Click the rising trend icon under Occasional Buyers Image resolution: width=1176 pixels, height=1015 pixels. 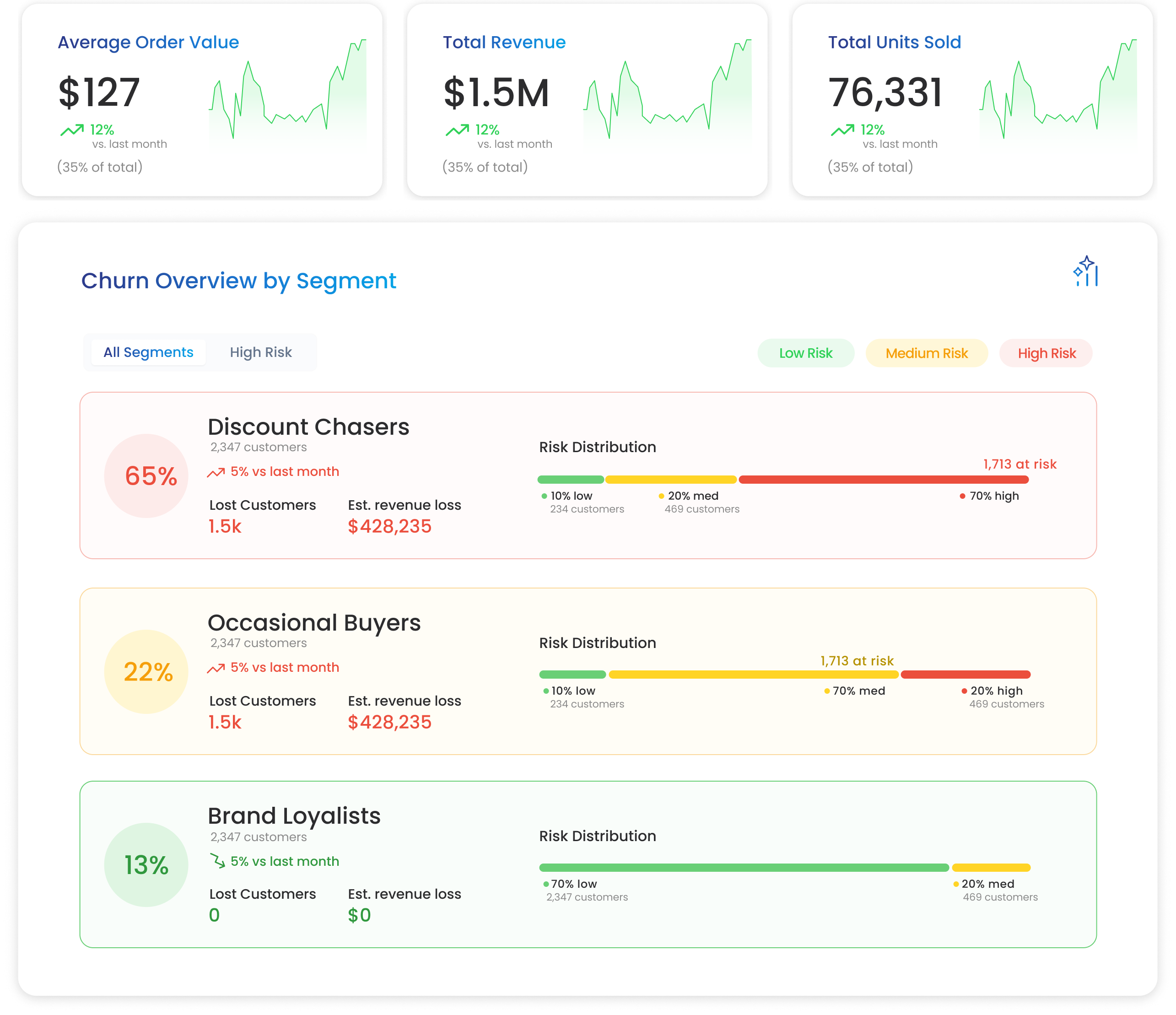click(x=216, y=668)
